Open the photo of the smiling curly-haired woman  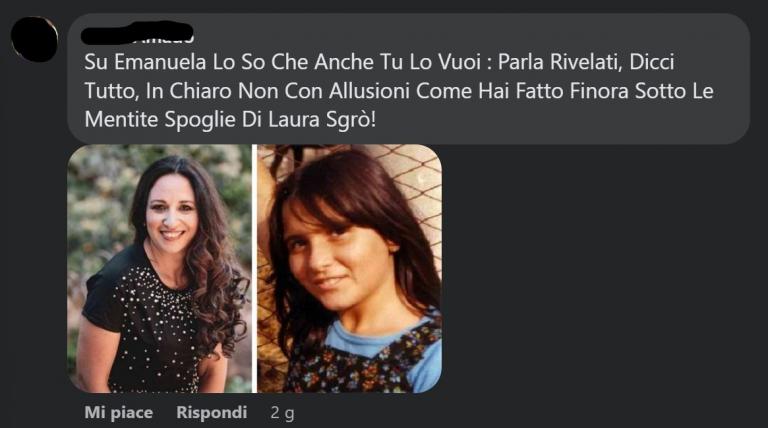[x=160, y=268]
